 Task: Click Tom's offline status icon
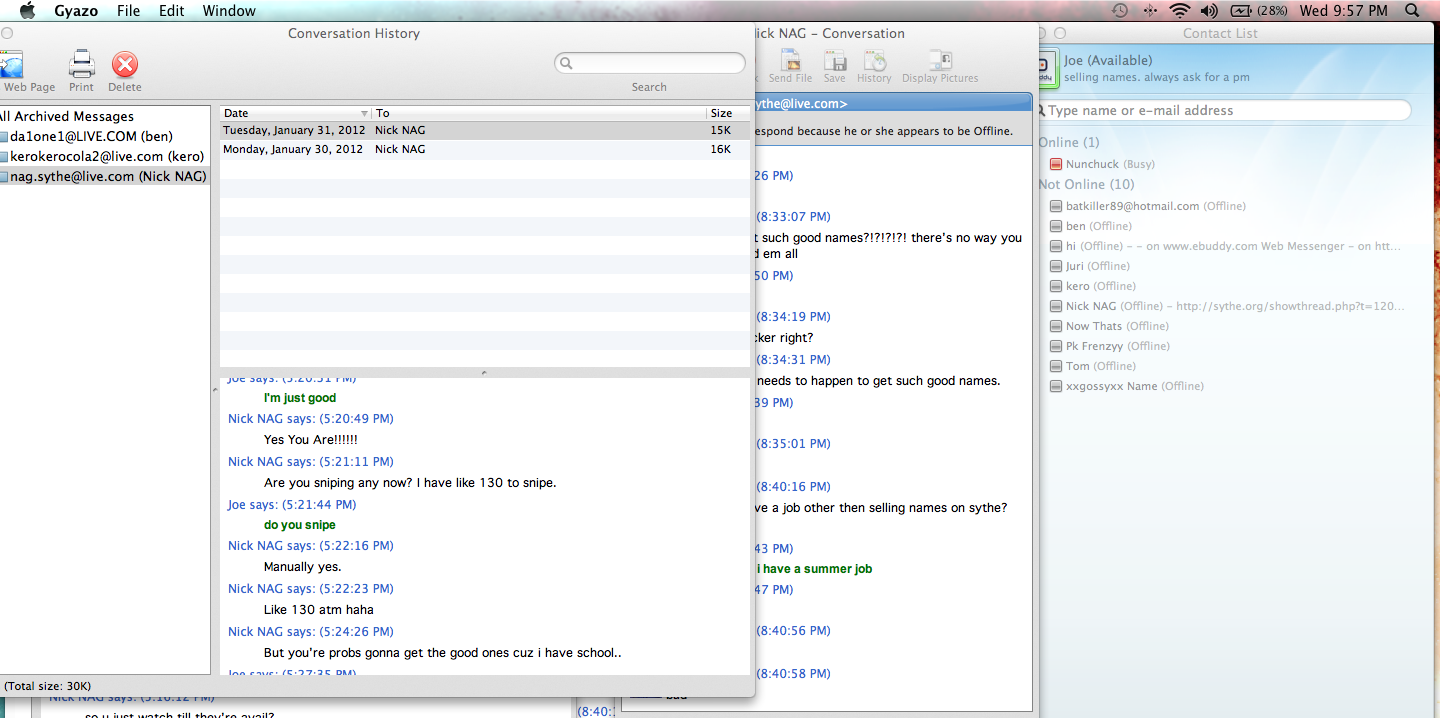(1056, 366)
